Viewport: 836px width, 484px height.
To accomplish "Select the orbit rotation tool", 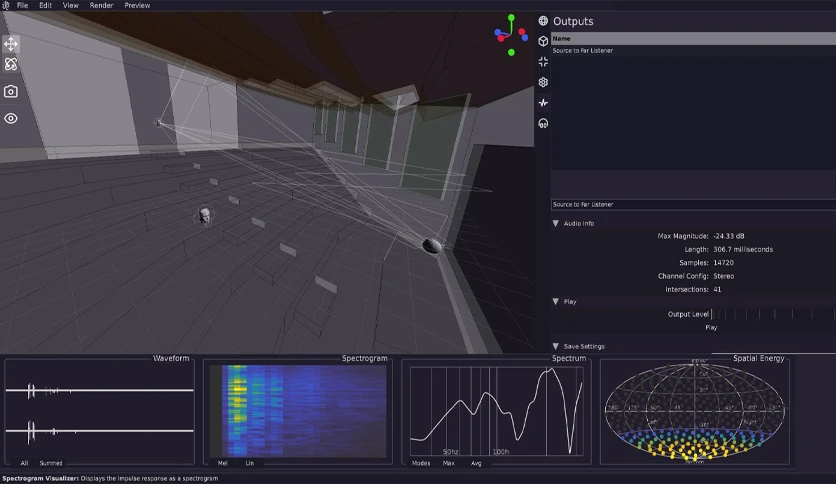I will tap(11, 64).
